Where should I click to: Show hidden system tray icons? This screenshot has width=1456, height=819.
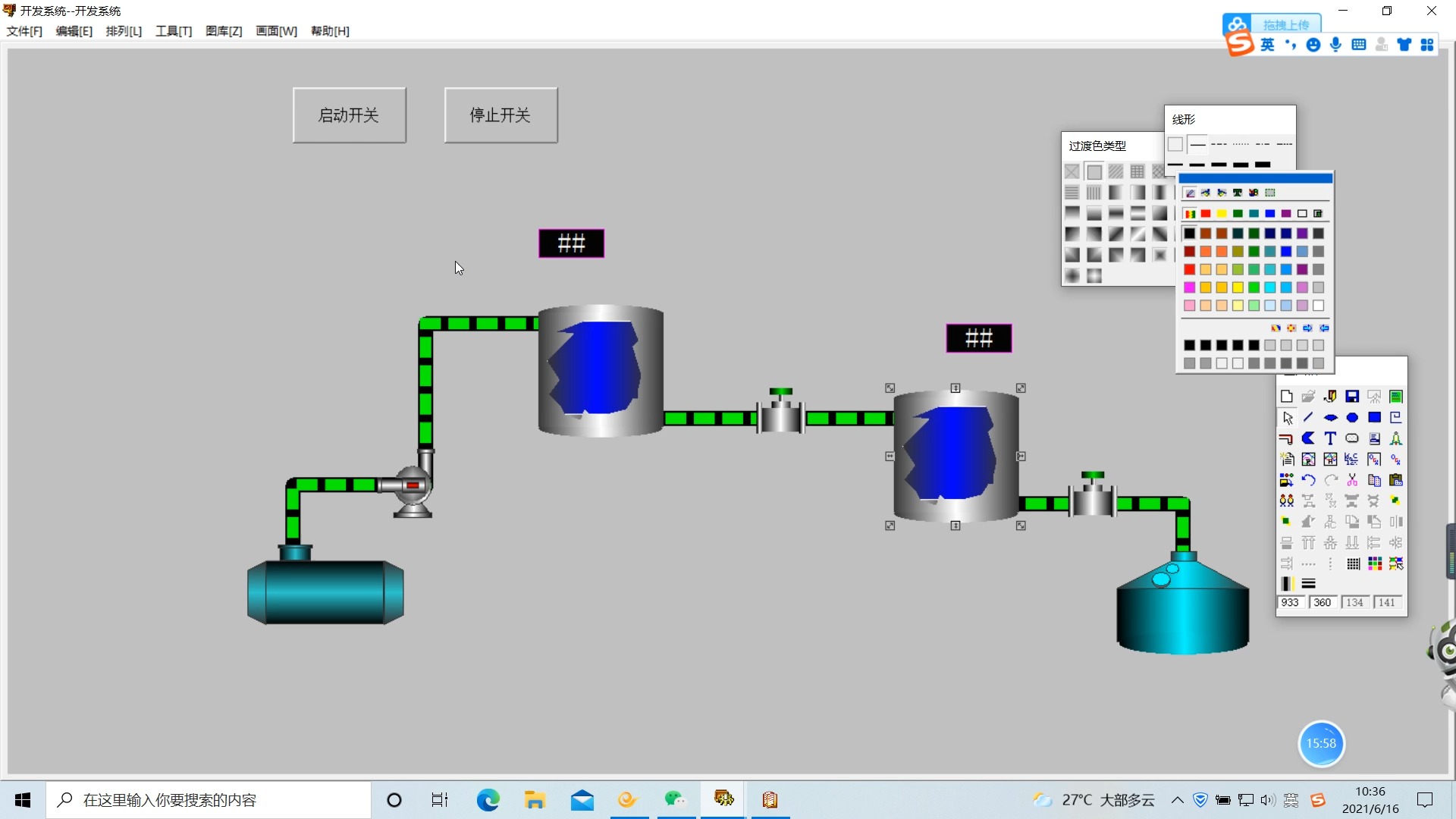point(1177,800)
